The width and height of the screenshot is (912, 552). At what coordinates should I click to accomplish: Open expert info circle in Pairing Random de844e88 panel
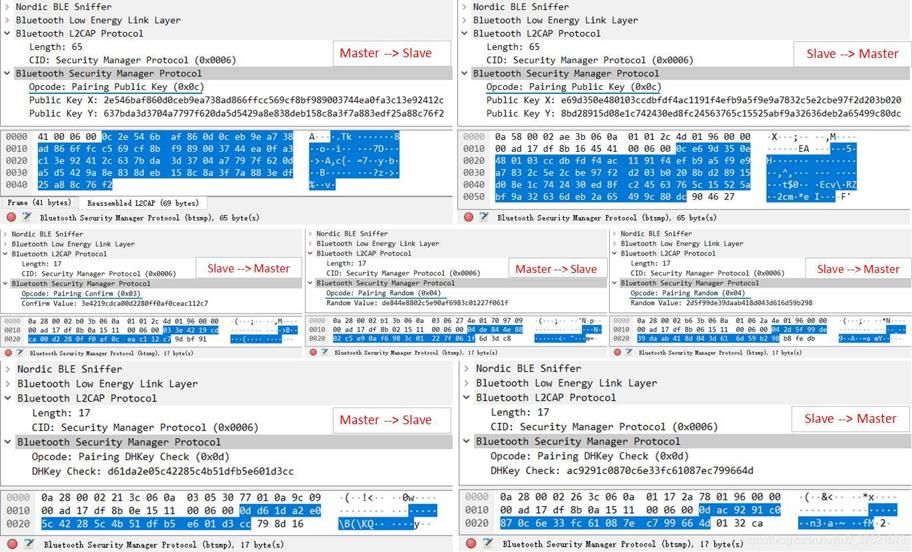pyautogui.click(x=313, y=352)
